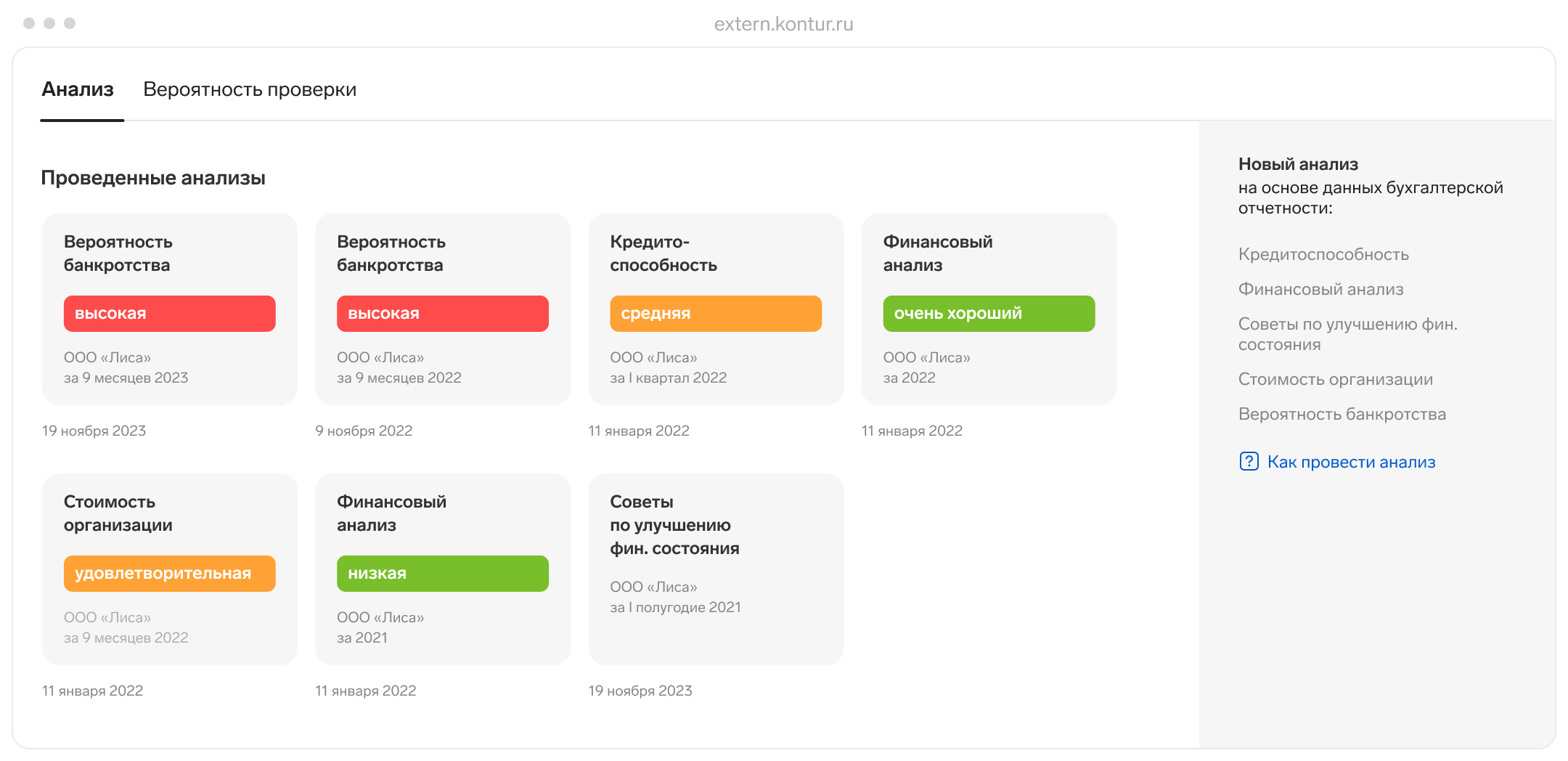This screenshot has height=761, width=1568.
Task: Click the question mark help icon
Action: pyautogui.click(x=1249, y=461)
